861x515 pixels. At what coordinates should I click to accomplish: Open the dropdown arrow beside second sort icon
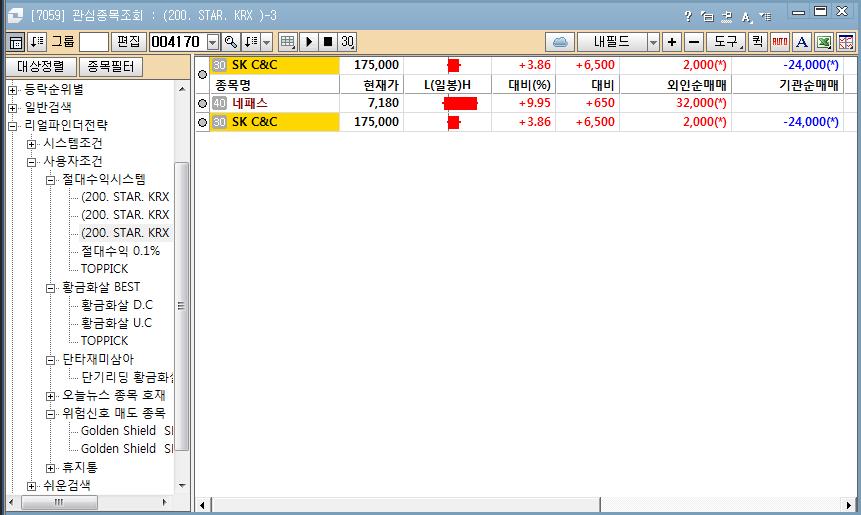(266, 42)
